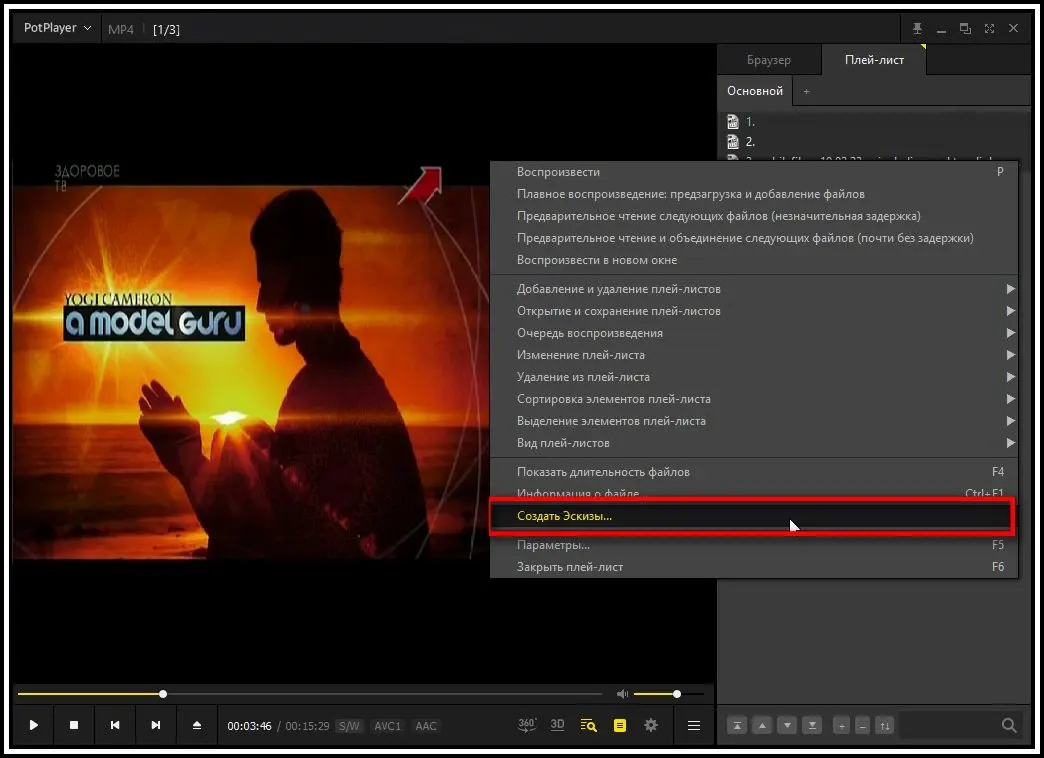Add item with the playlist plus button

[842, 726]
